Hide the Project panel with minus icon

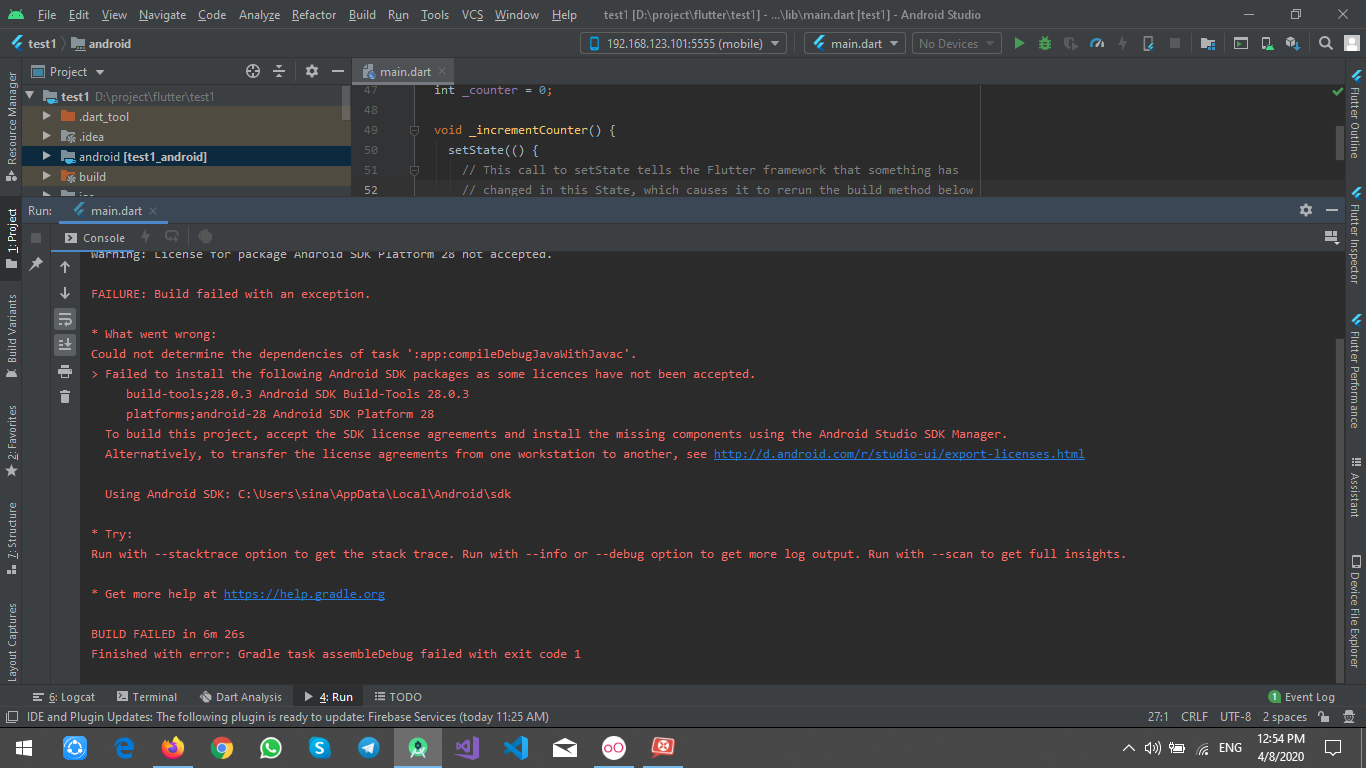pyautogui.click(x=337, y=71)
